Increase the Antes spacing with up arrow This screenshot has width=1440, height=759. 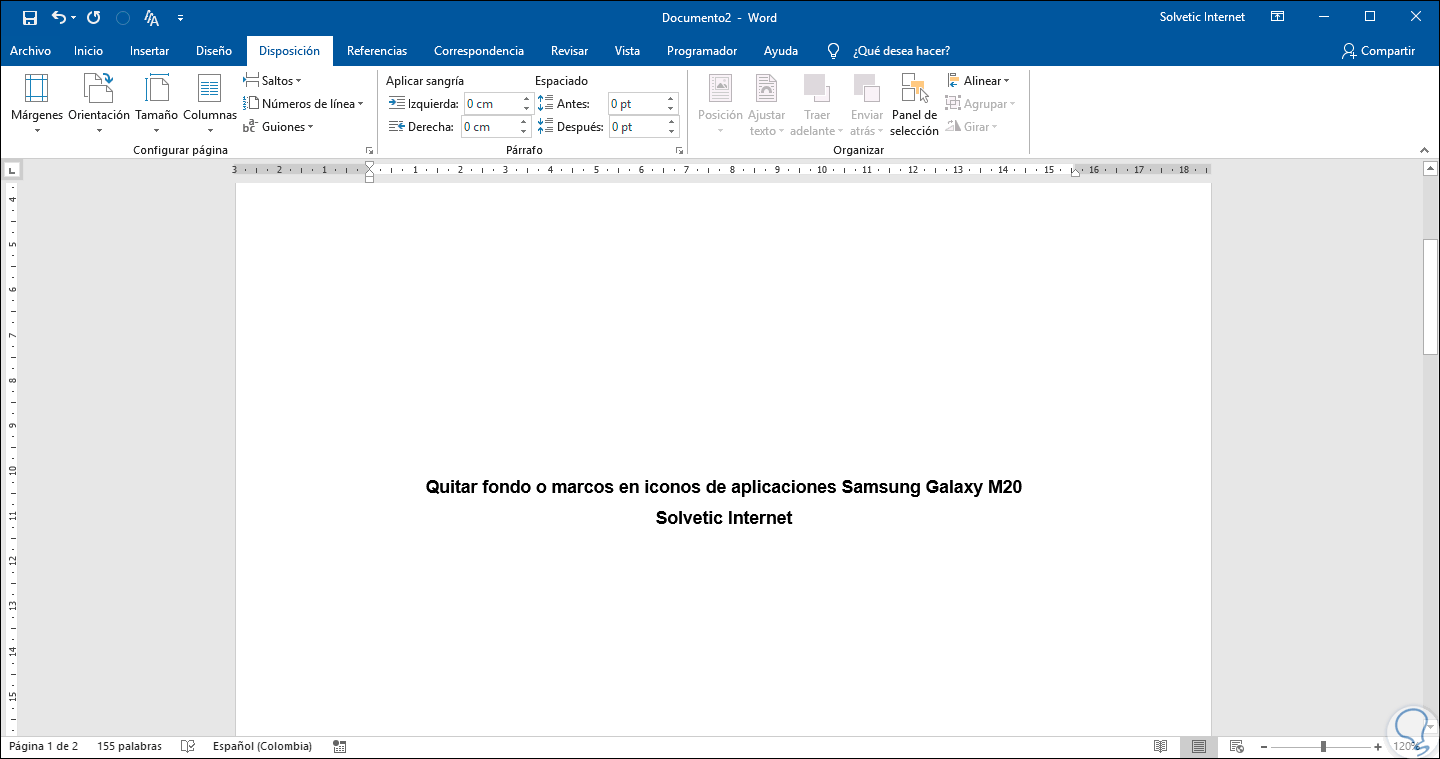672,99
